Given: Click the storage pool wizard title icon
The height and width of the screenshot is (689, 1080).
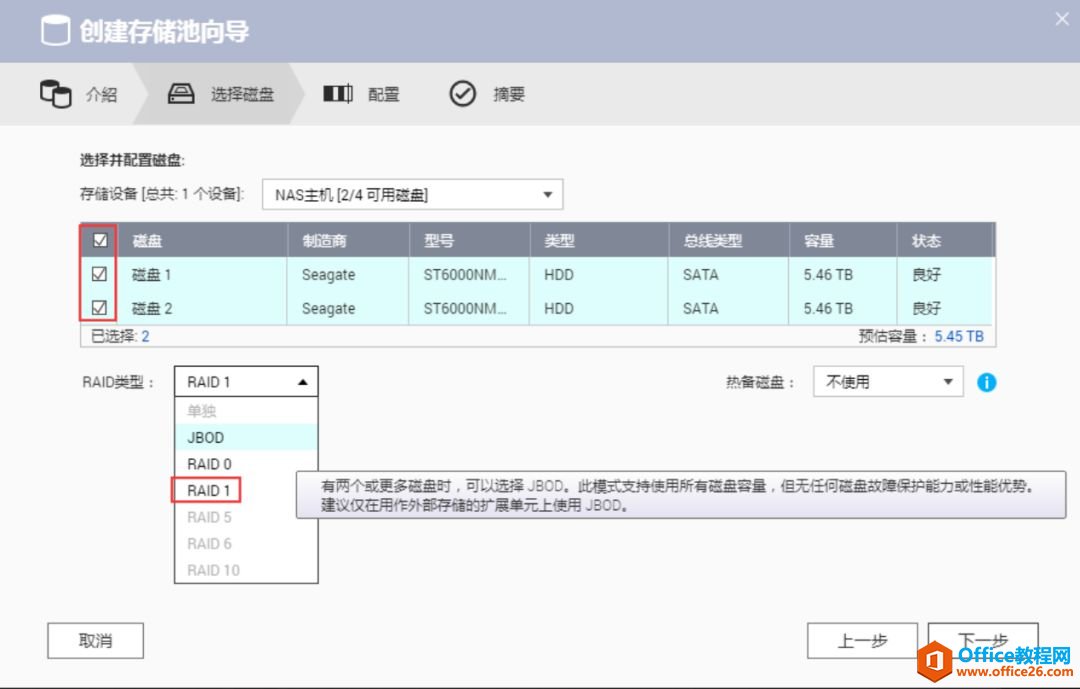Looking at the screenshot, I should click(56, 31).
